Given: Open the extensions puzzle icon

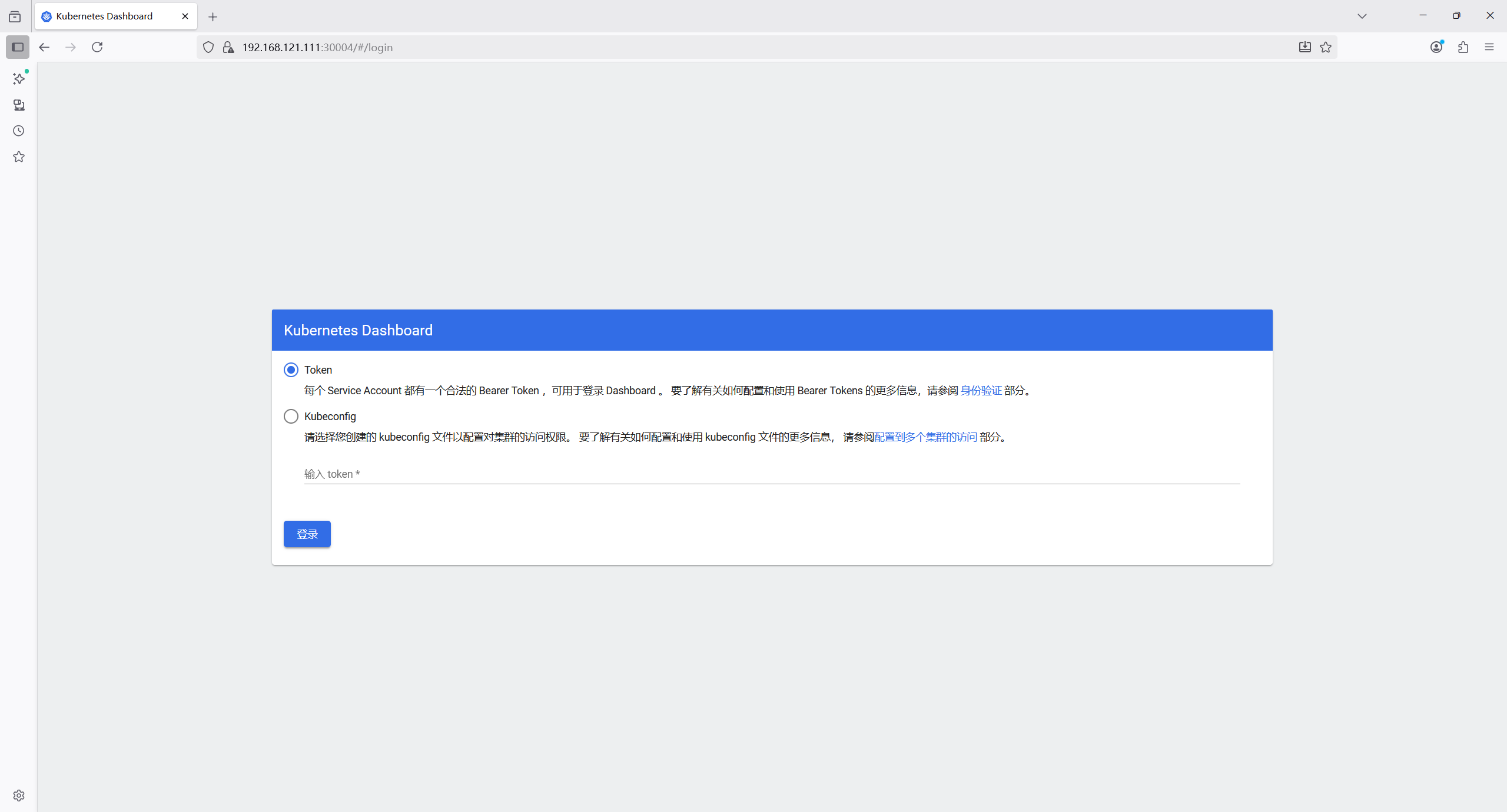Looking at the screenshot, I should coord(1463,47).
